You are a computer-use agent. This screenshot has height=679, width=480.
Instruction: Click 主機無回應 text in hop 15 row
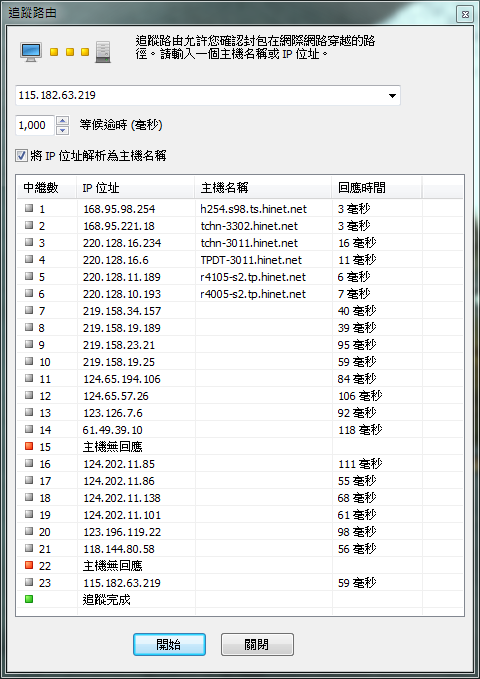[113, 447]
